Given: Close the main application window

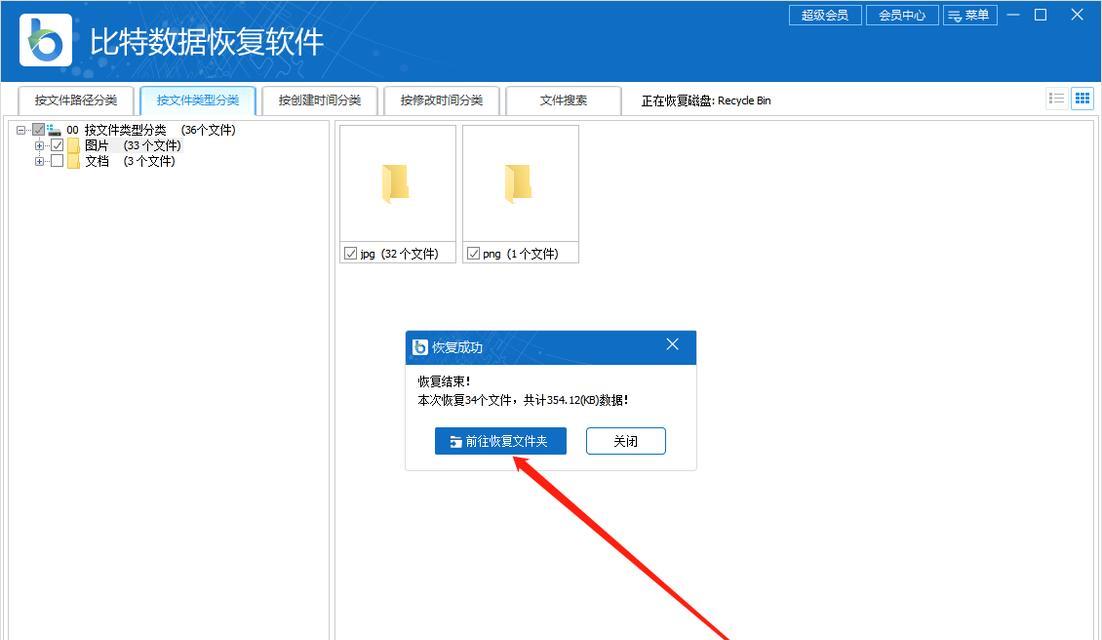Looking at the screenshot, I should pyautogui.click(x=1077, y=15).
